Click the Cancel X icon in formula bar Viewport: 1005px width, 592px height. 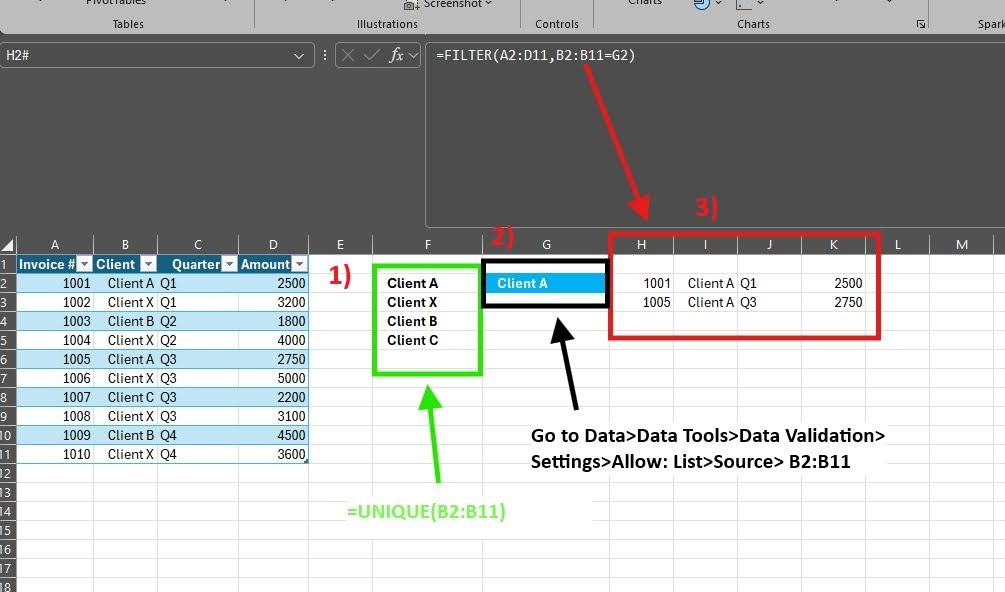tap(349, 56)
